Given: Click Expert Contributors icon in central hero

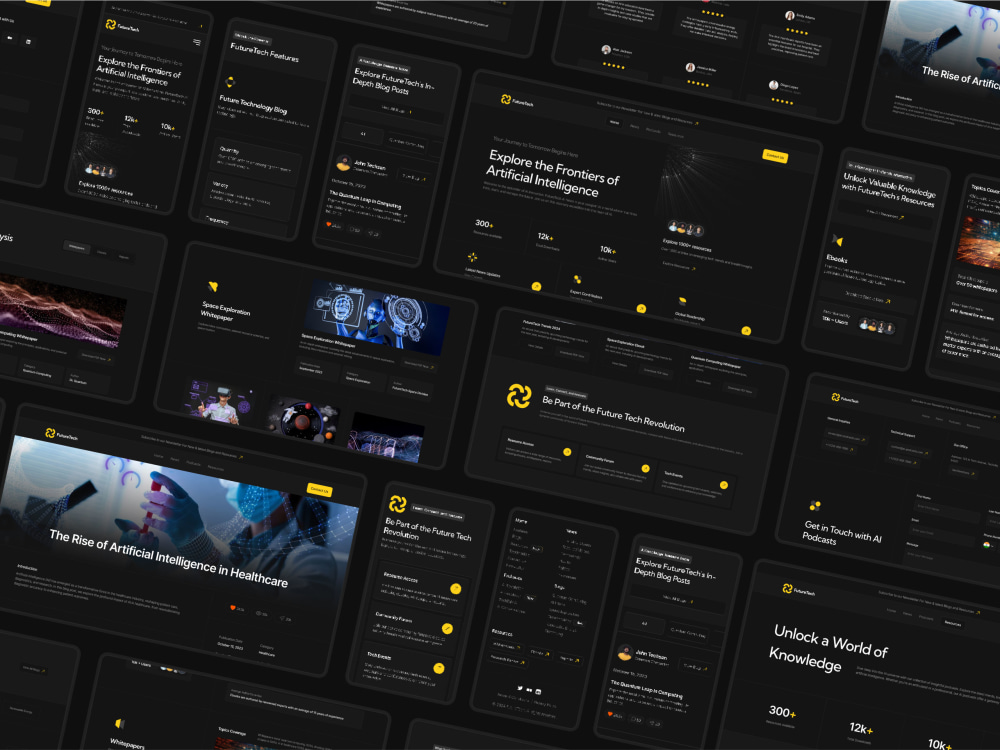Looking at the screenshot, I should click(577, 279).
